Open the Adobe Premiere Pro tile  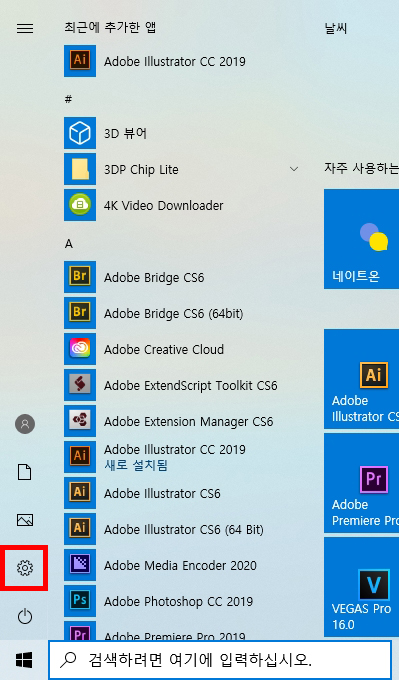pos(361,483)
